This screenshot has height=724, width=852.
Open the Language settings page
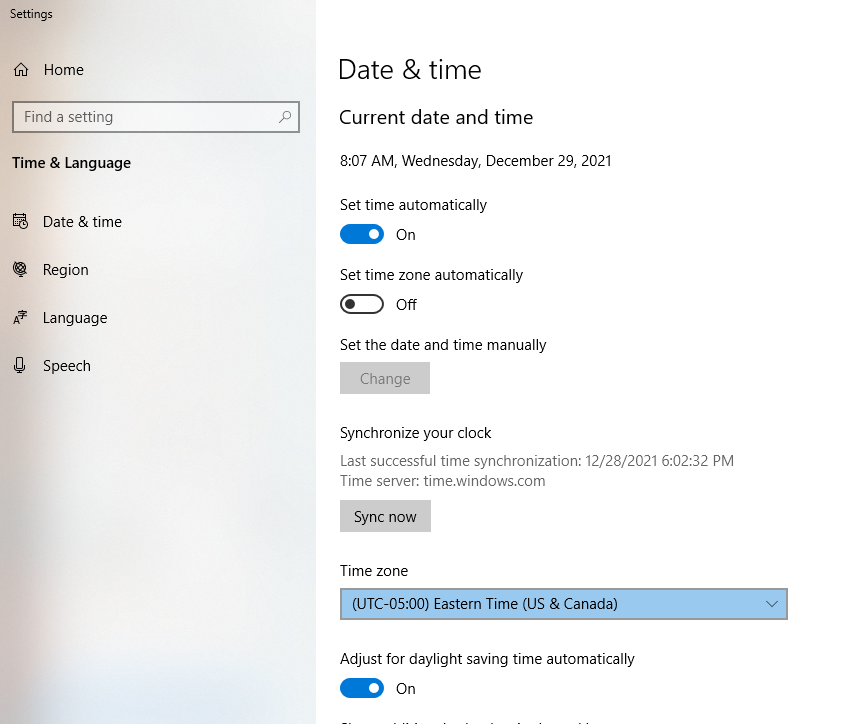[75, 317]
